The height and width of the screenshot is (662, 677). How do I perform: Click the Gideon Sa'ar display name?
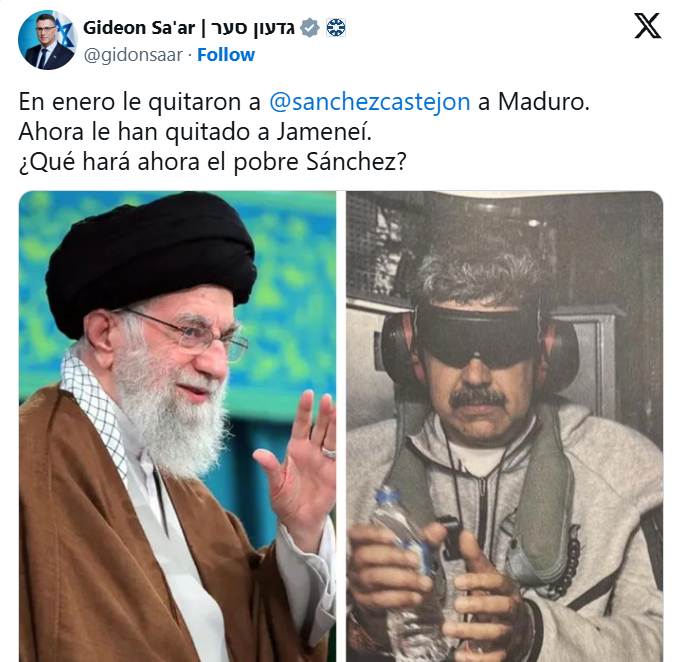(139, 28)
